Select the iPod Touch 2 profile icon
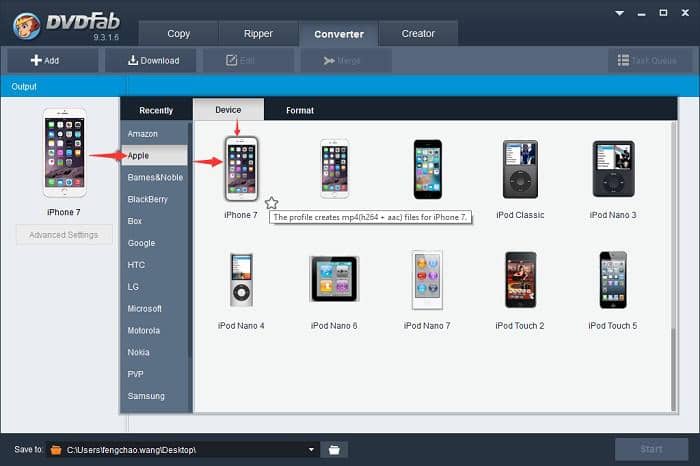This screenshot has width=700, height=466. click(x=520, y=280)
